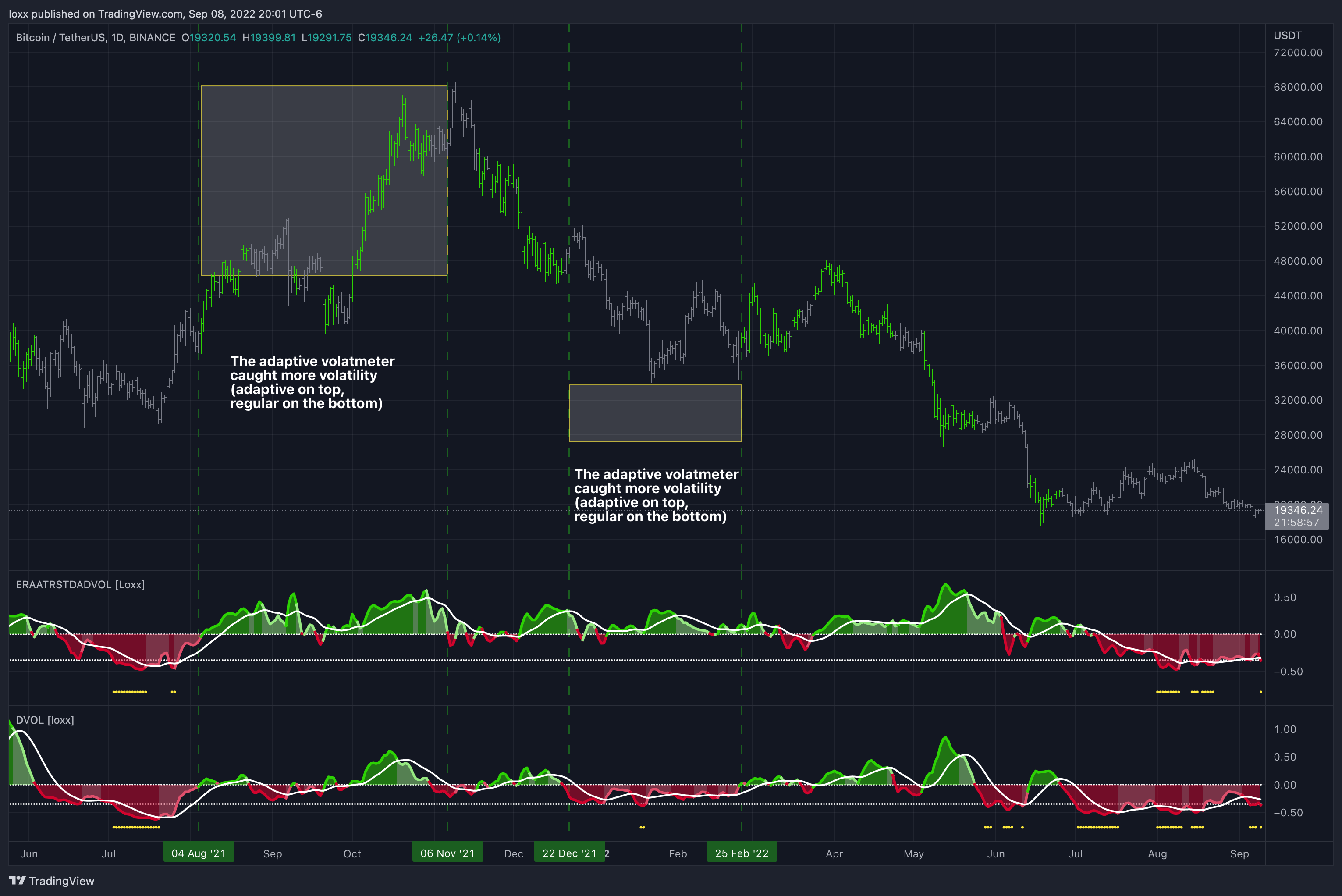Image resolution: width=1342 pixels, height=896 pixels.
Task: Click the 64000.00 price axis label
Action: [1298, 122]
